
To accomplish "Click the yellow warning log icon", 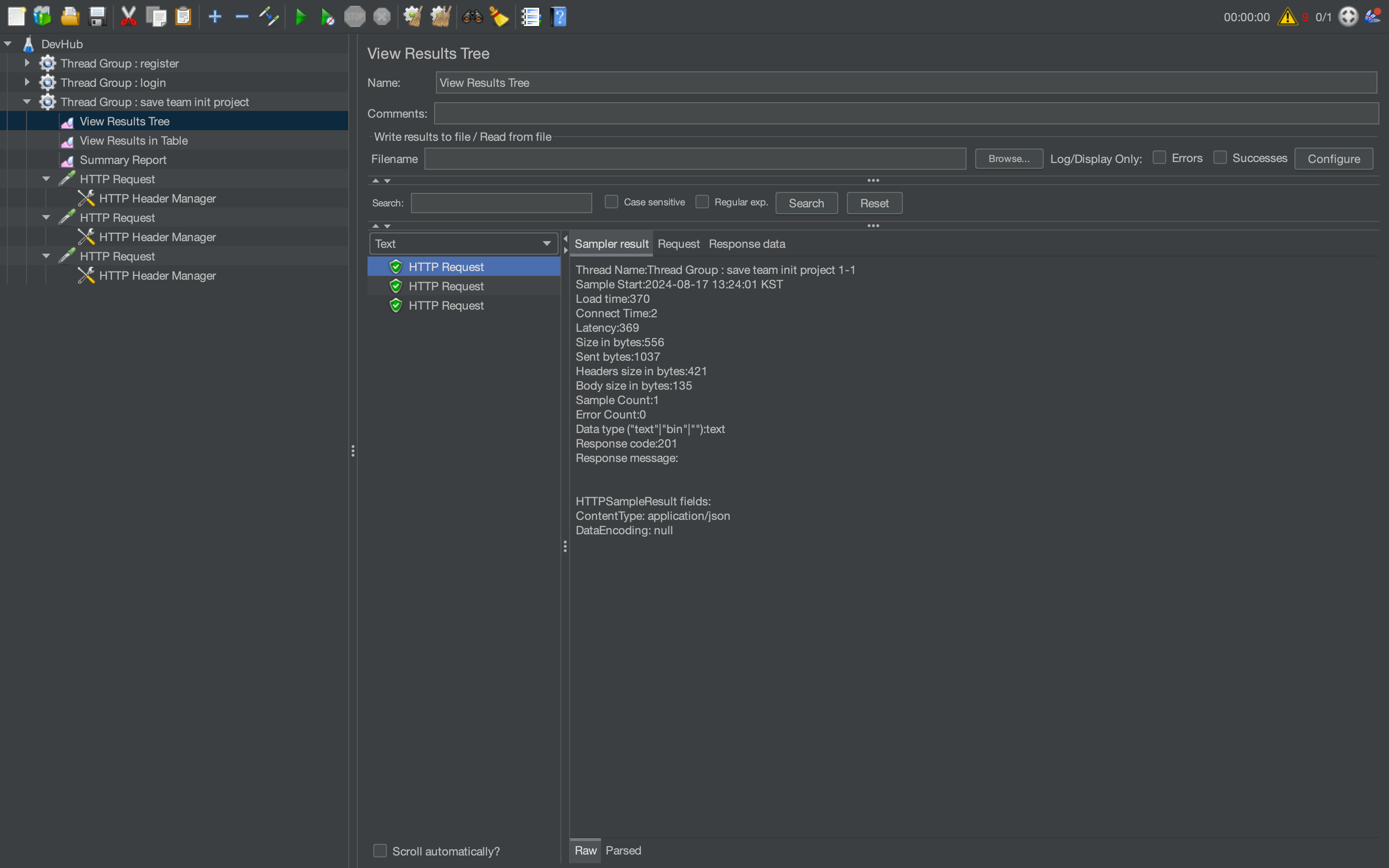I will (x=1287, y=17).
